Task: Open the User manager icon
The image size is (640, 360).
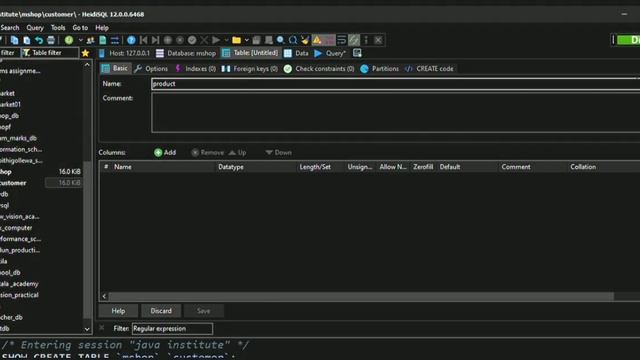Action: coord(91,40)
